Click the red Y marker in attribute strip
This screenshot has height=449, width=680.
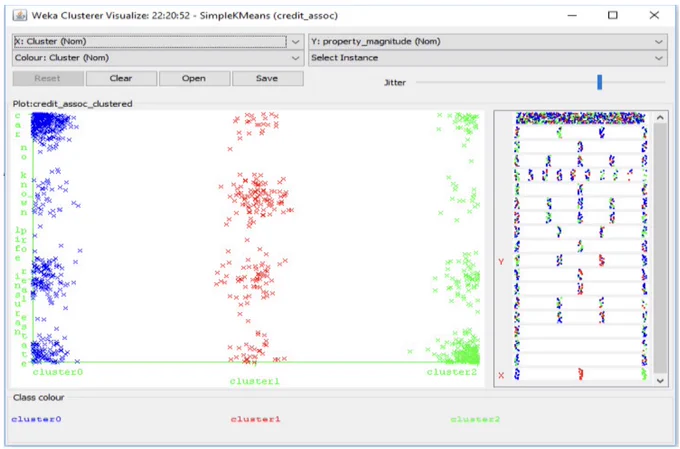[x=501, y=262]
